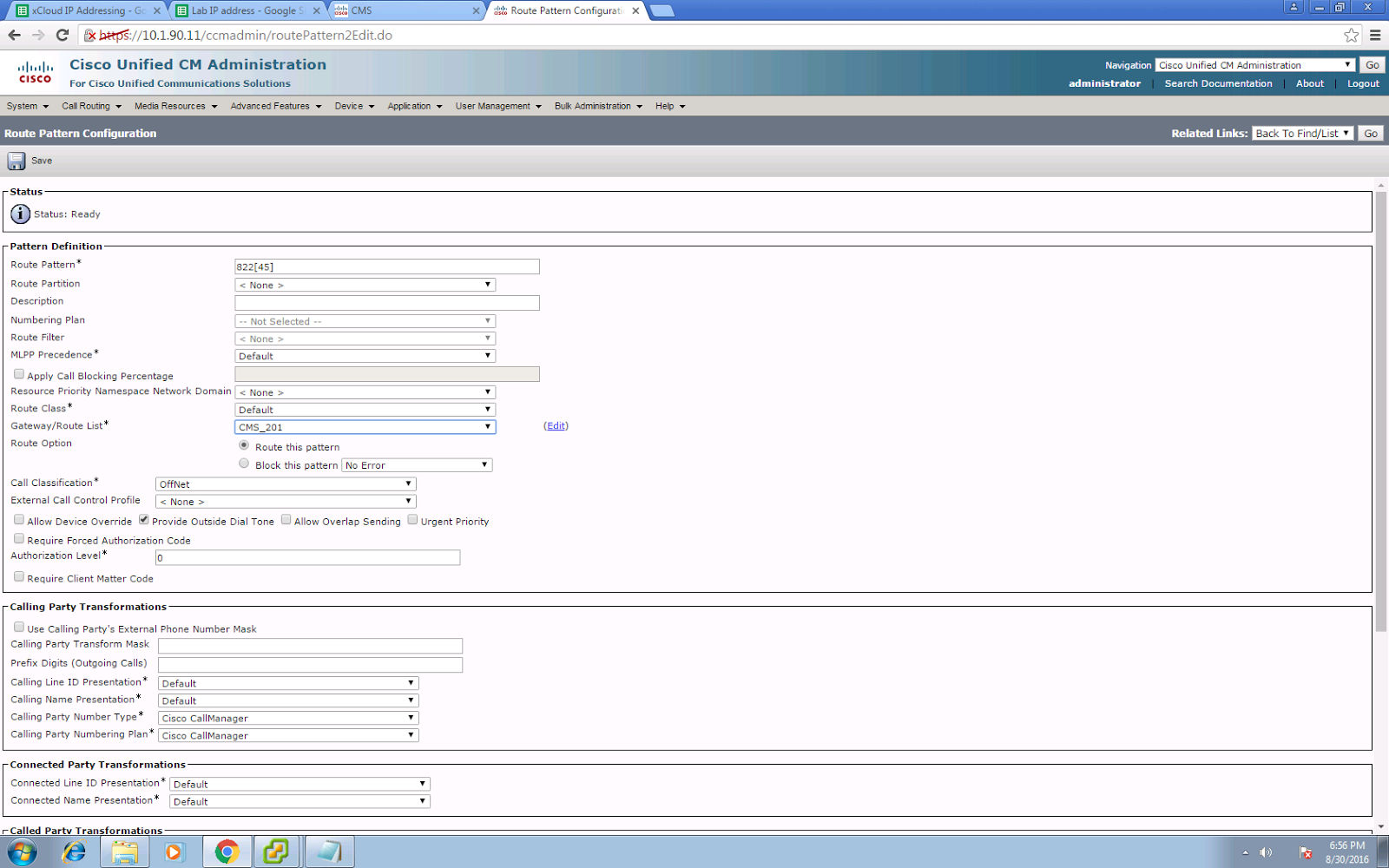Click the Go button next to Related Links
Screen dimensions: 1389x868
(x=1370, y=133)
